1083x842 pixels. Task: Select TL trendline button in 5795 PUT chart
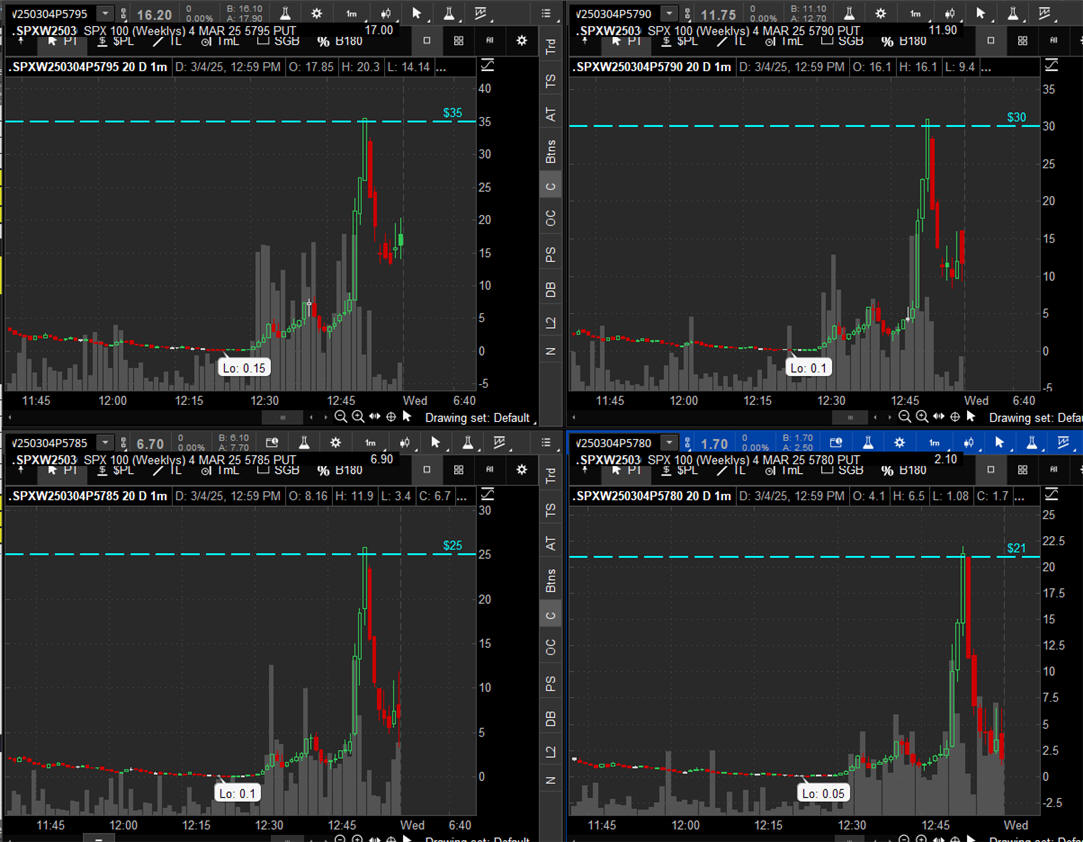(x=168, y=41)
